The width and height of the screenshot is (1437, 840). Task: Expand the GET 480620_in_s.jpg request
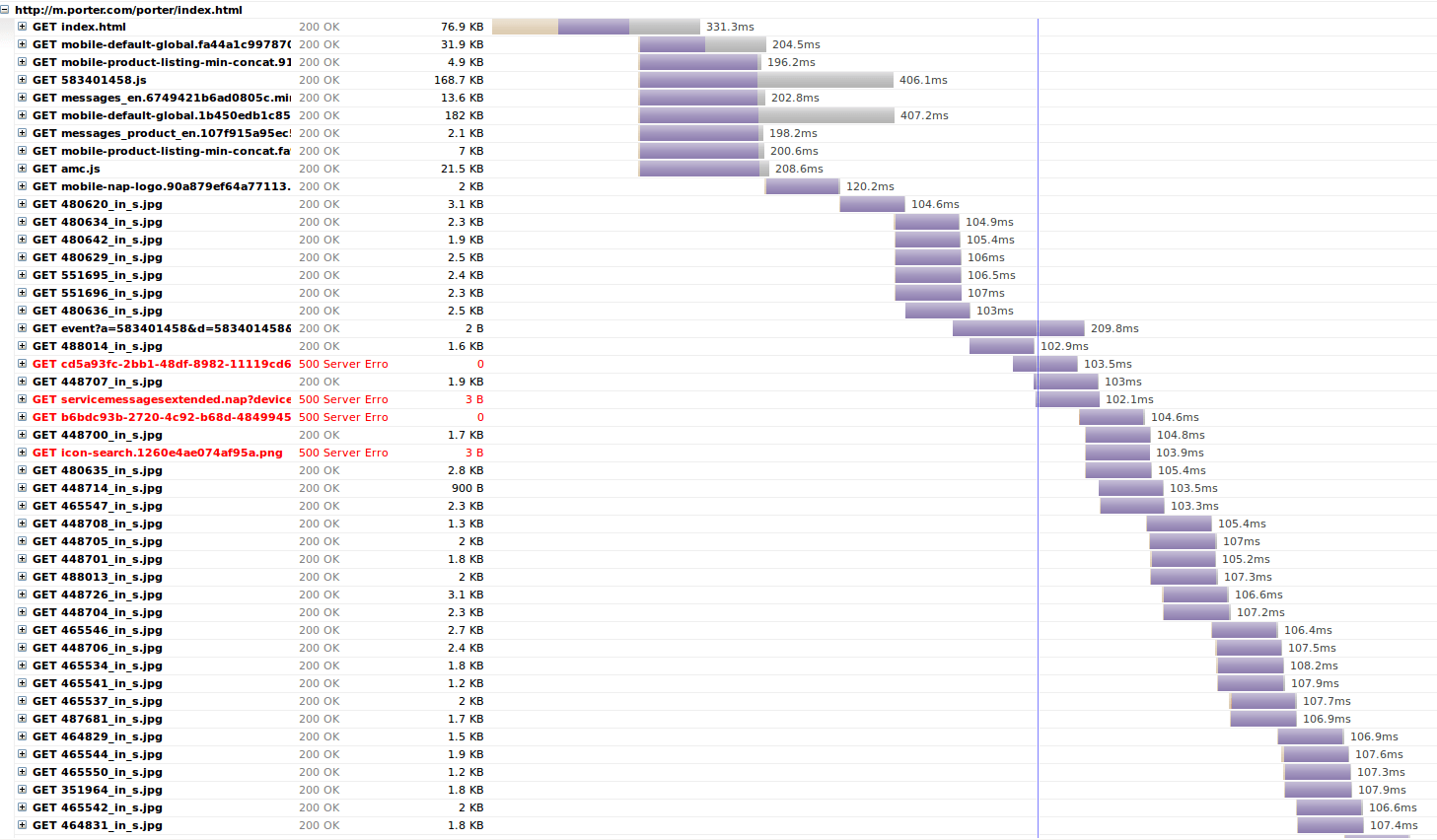tap(22, 204)
